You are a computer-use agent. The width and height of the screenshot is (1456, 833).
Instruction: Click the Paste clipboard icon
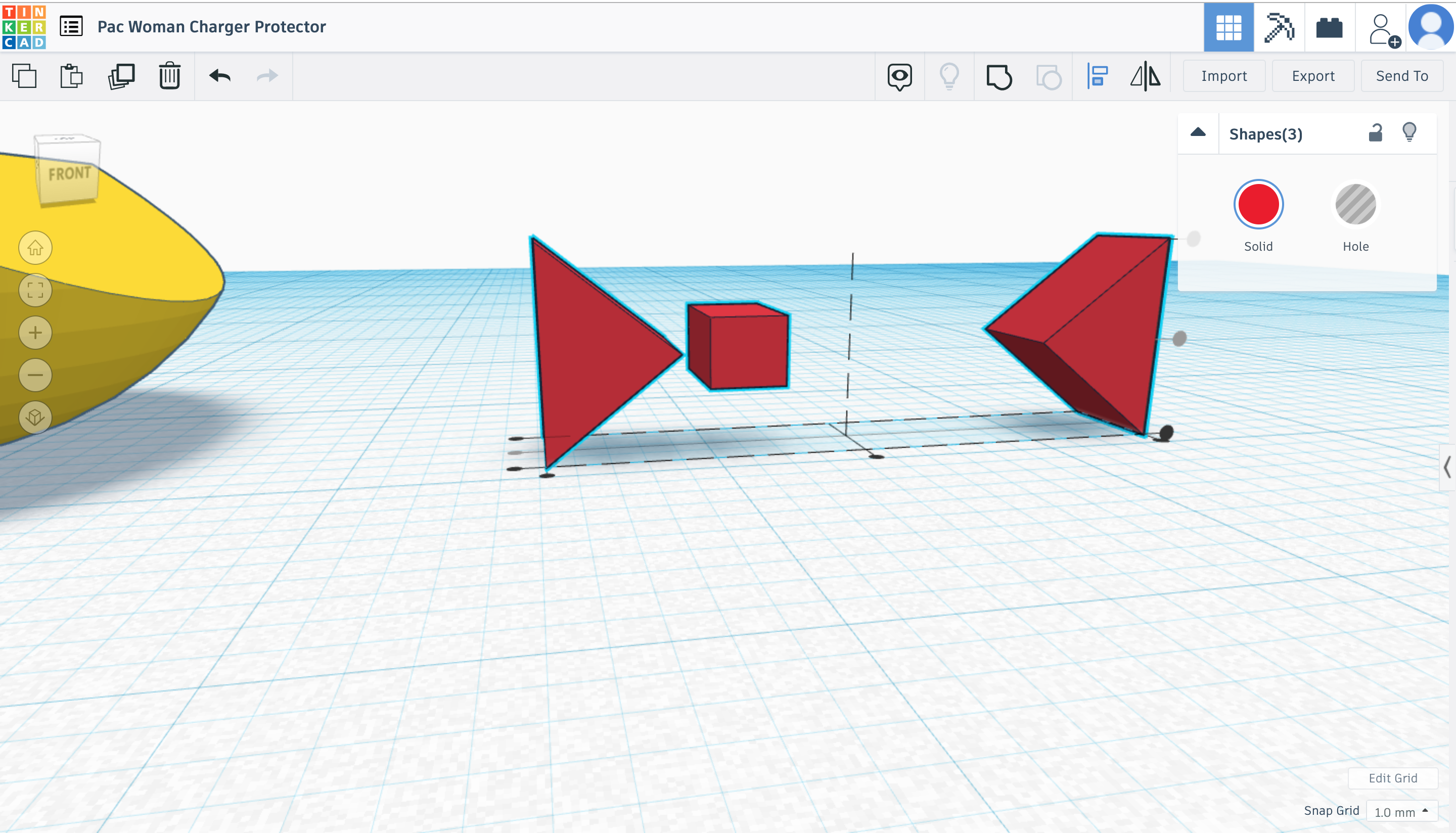pyautogui.click(x=71, y=76)
